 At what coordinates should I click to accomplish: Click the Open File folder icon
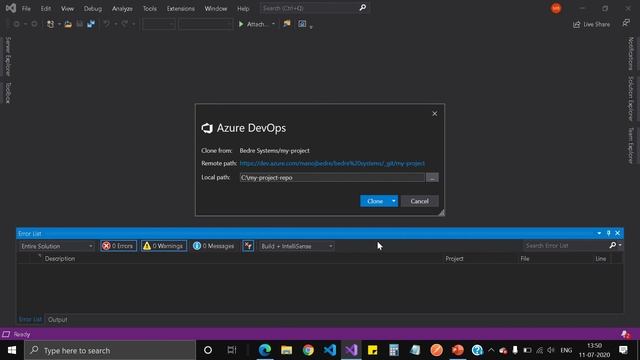pos(68,24)
